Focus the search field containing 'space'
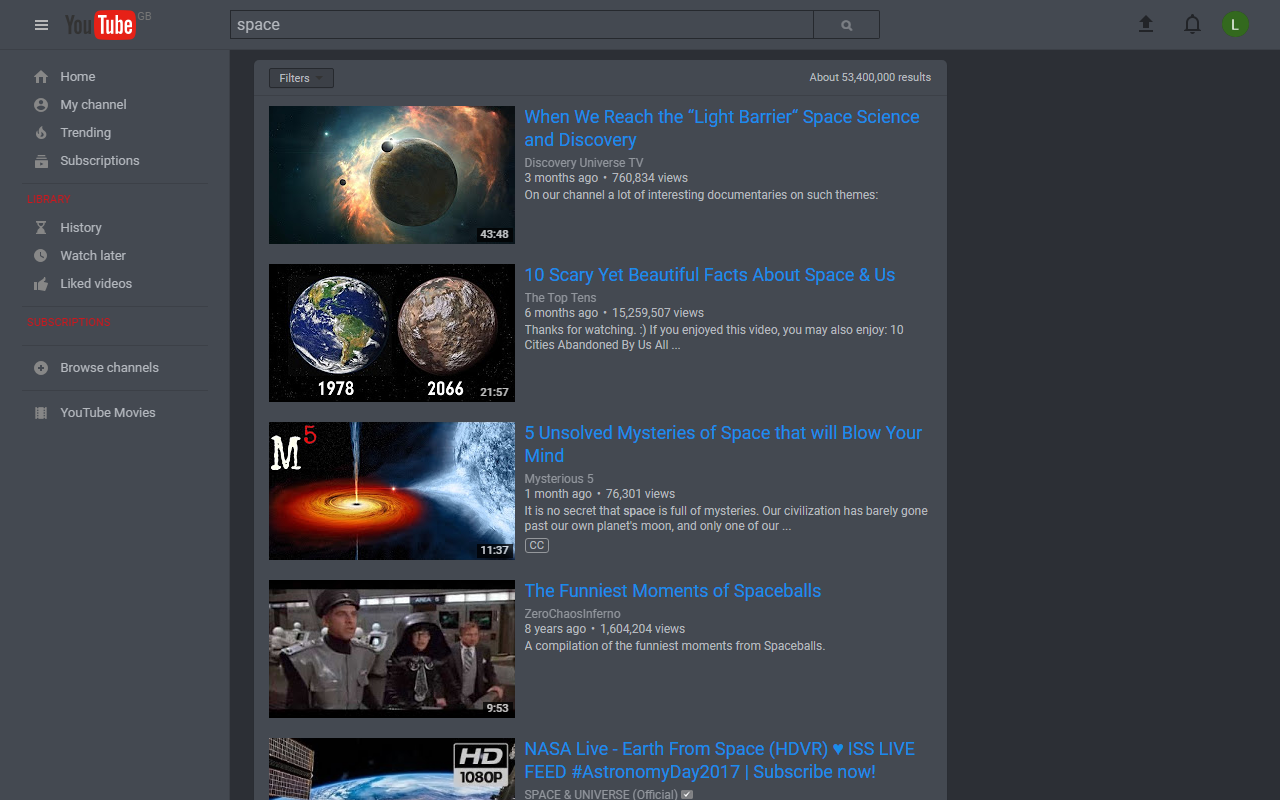 pos(522,25)
